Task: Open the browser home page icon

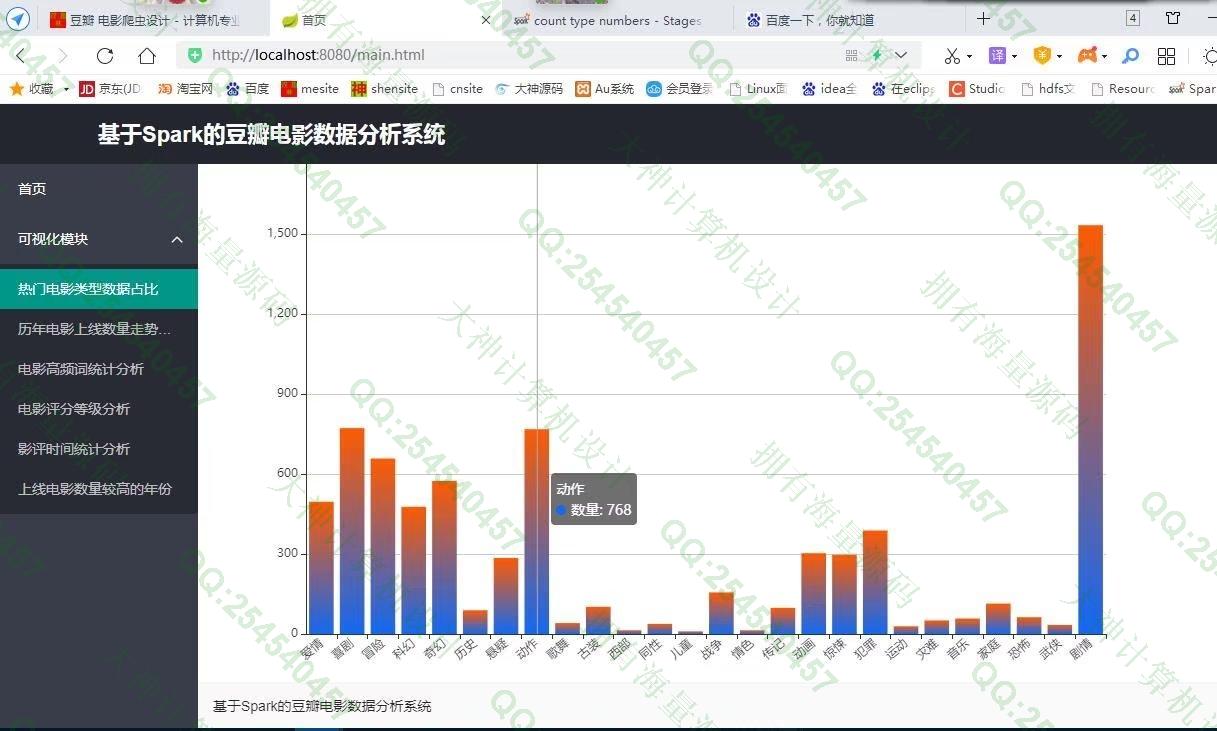Action: pos(147,56)
